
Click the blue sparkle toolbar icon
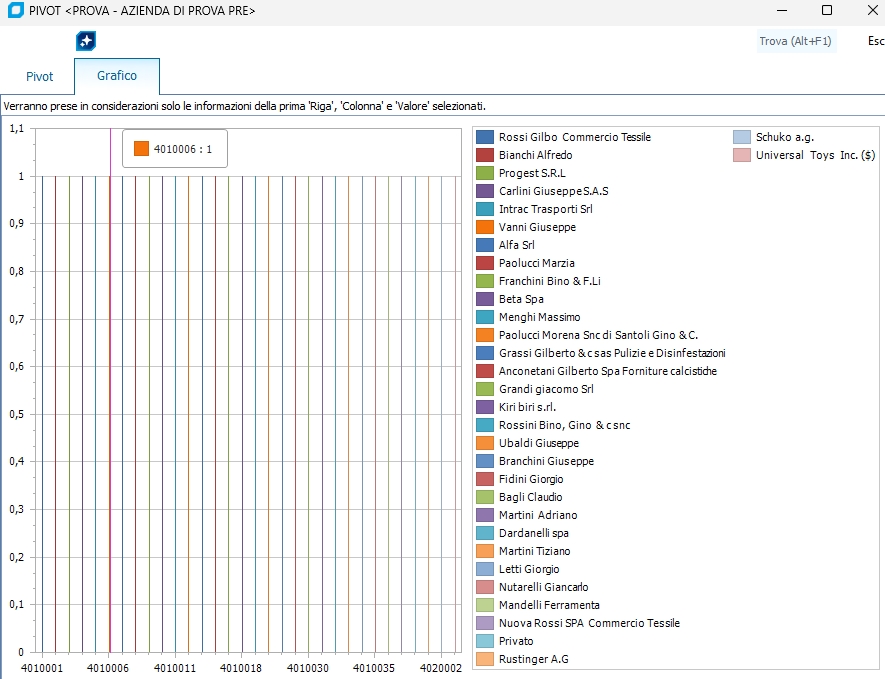coord(86,41)
